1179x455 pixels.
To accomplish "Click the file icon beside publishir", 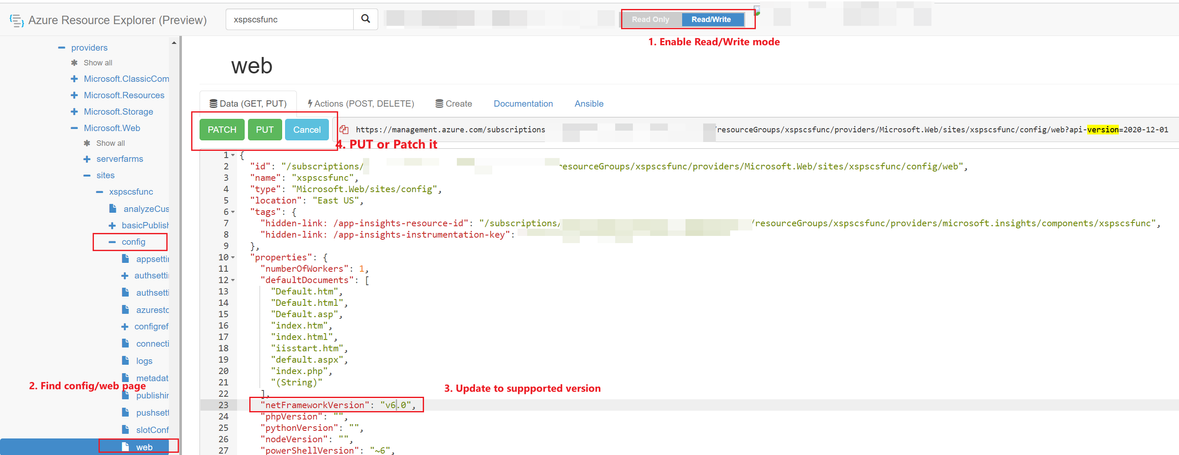I will point(126,395).
